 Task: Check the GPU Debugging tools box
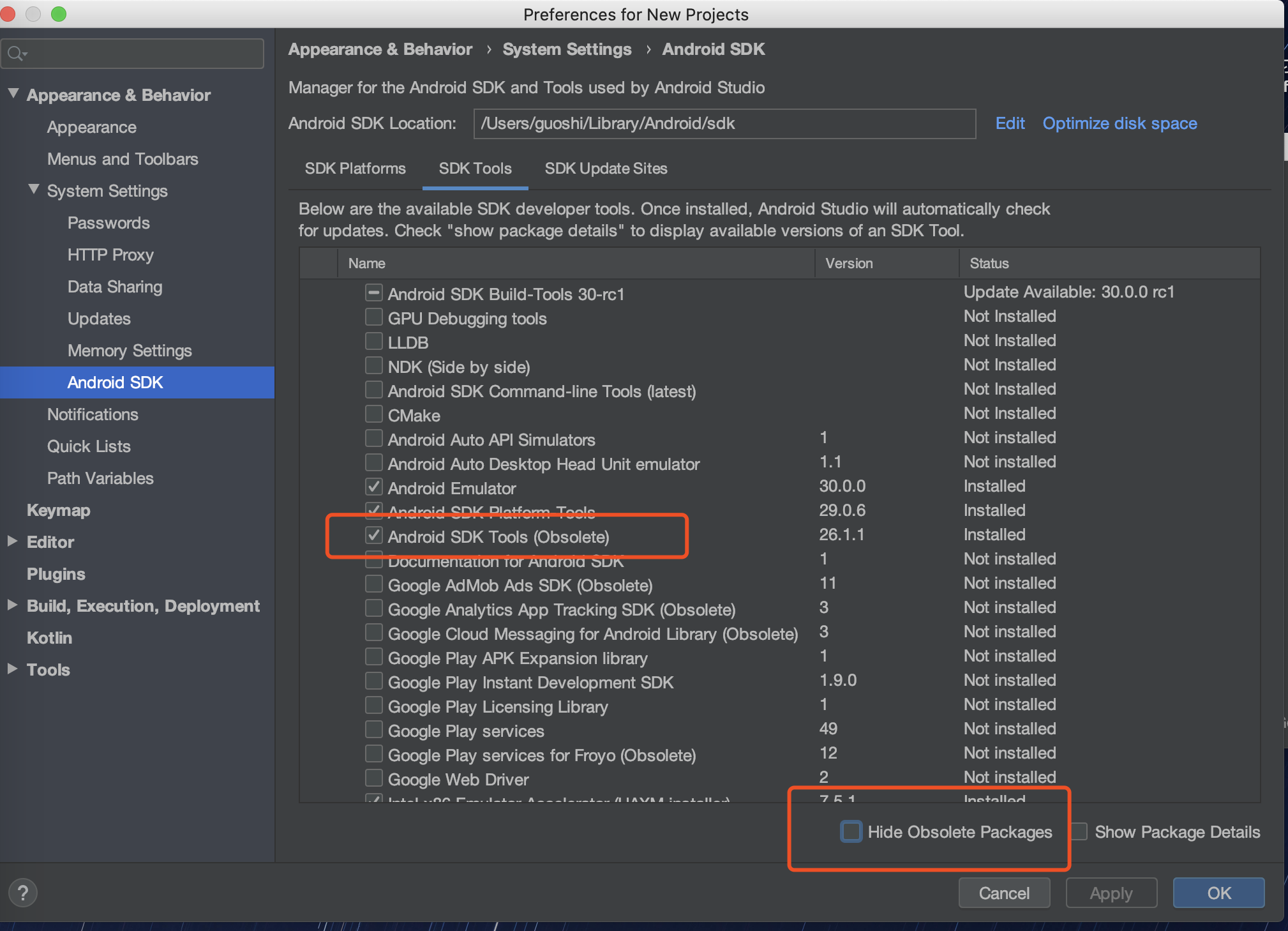coord(374,317)
